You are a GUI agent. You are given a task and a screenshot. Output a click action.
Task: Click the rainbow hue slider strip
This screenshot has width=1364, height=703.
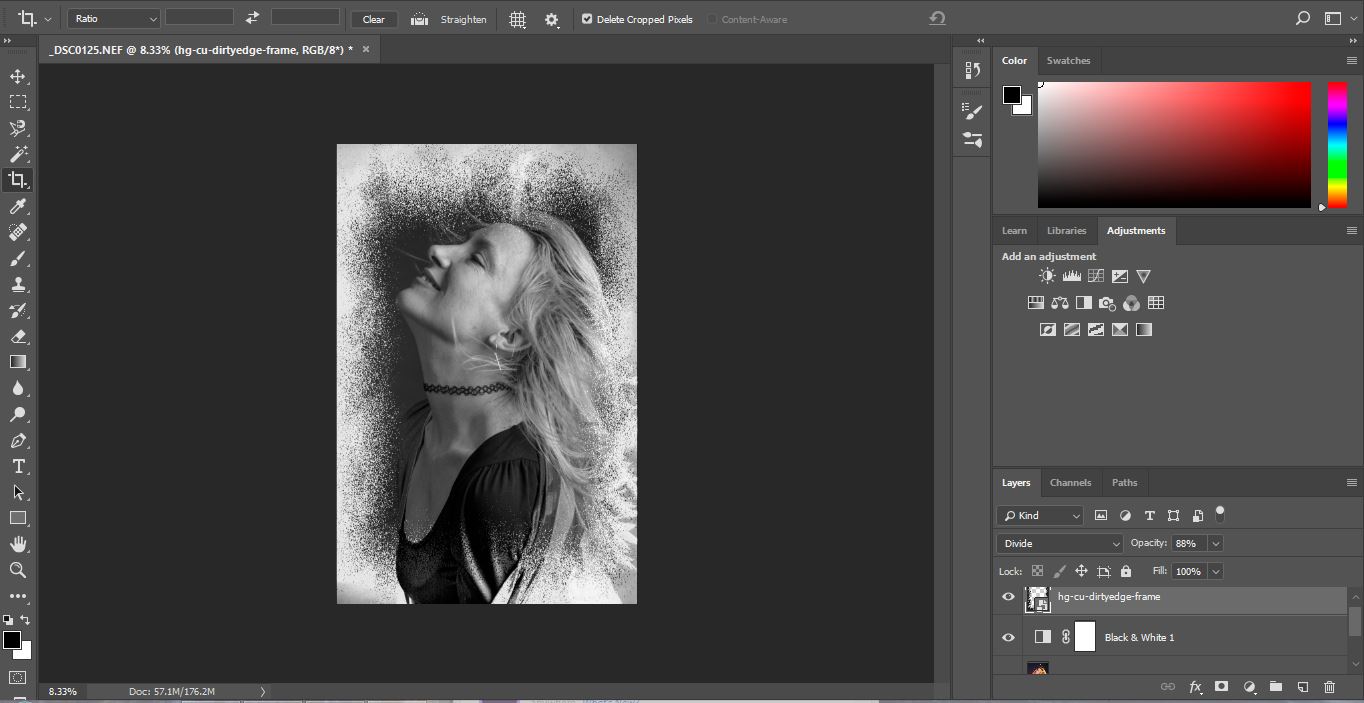click(x=1337, y=145)
